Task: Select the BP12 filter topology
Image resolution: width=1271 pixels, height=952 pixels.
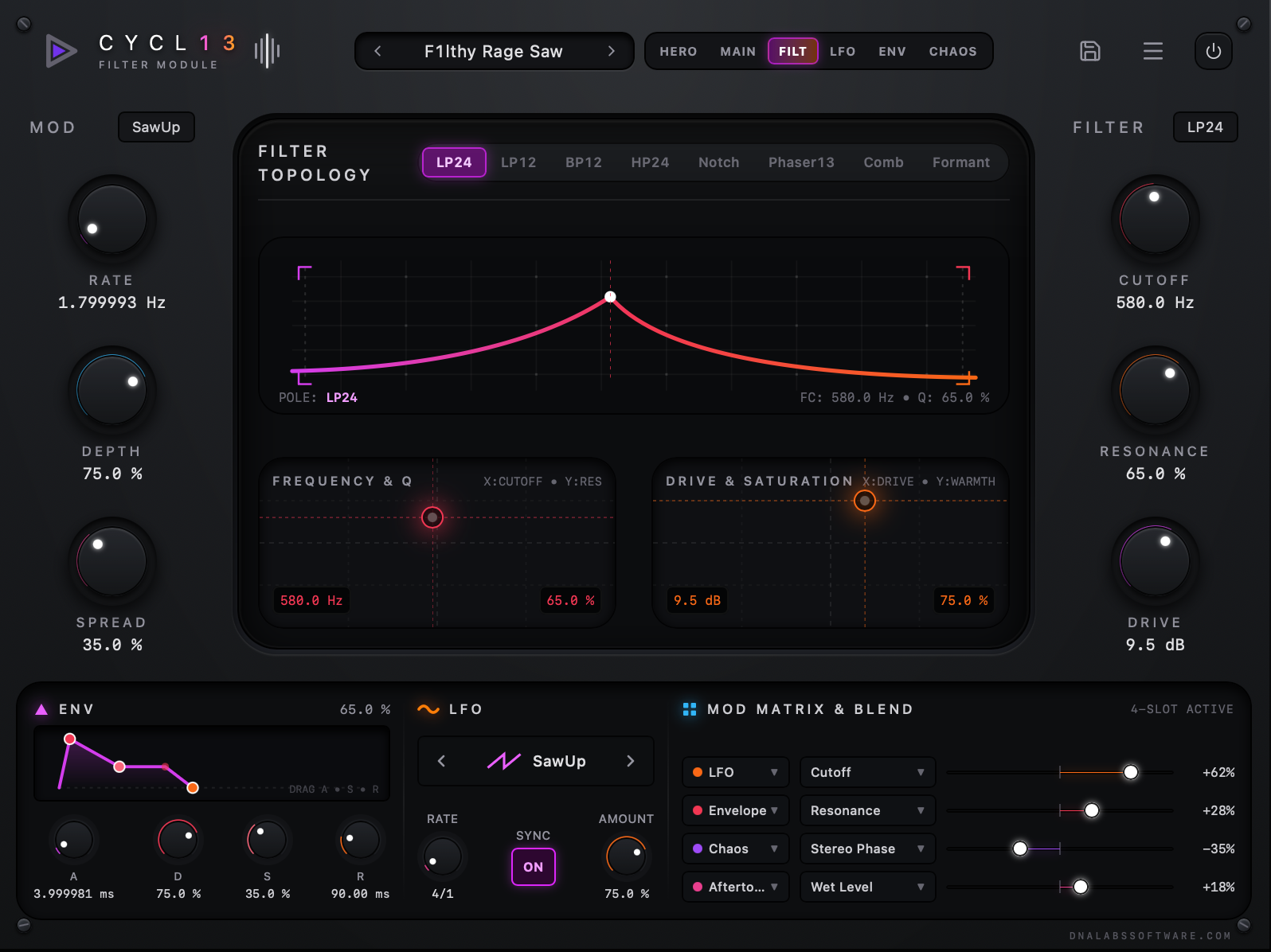Action: coord(584,162)
